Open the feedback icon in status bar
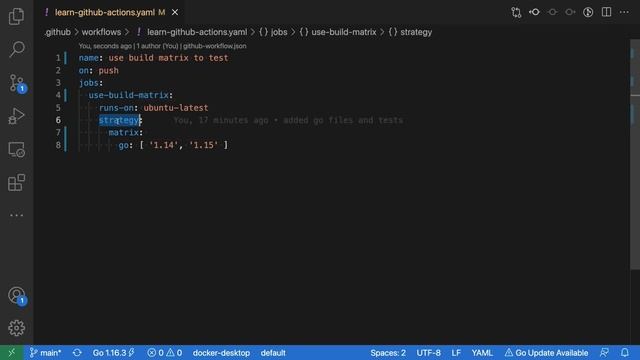This screenshot has height=360, width=640. tap(604, 353)
